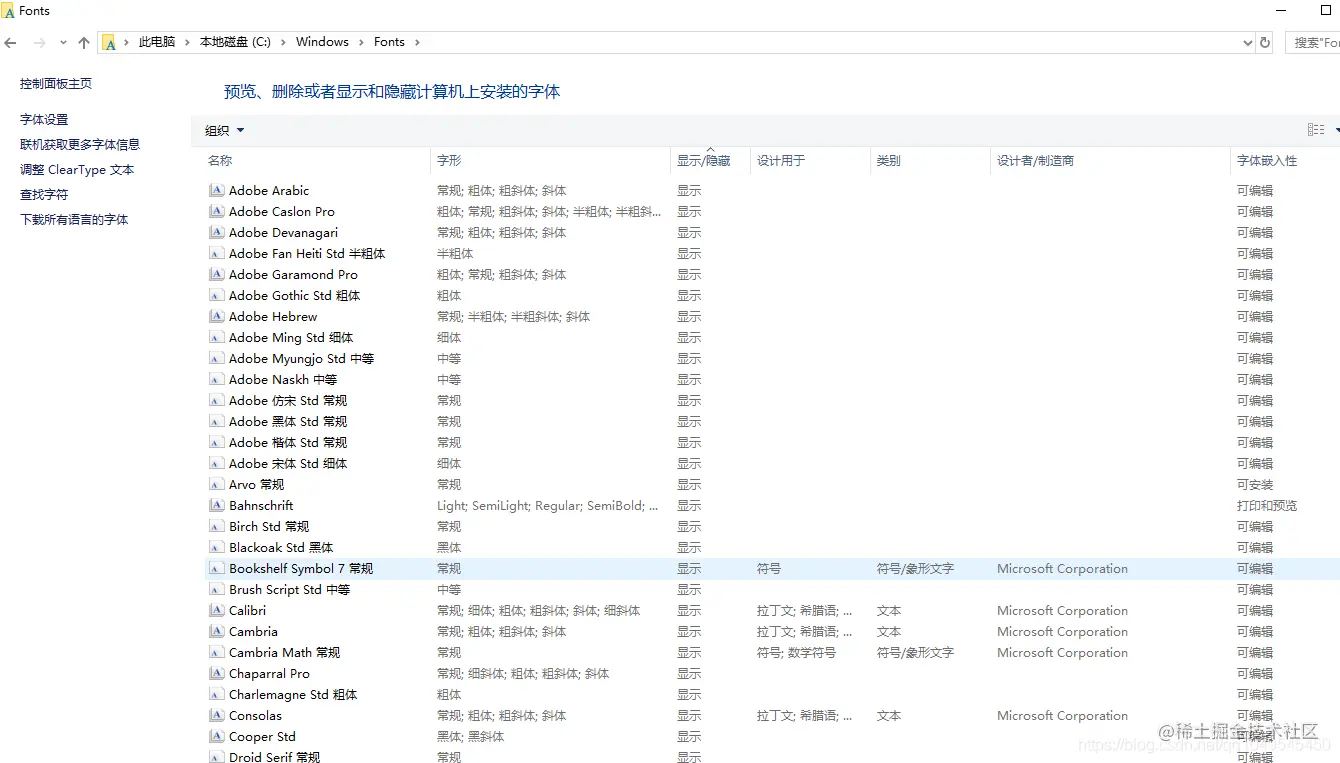Select Adobe Ming Std 细体 font
Screen dimensions: 1340x763
tap(291, 337)
